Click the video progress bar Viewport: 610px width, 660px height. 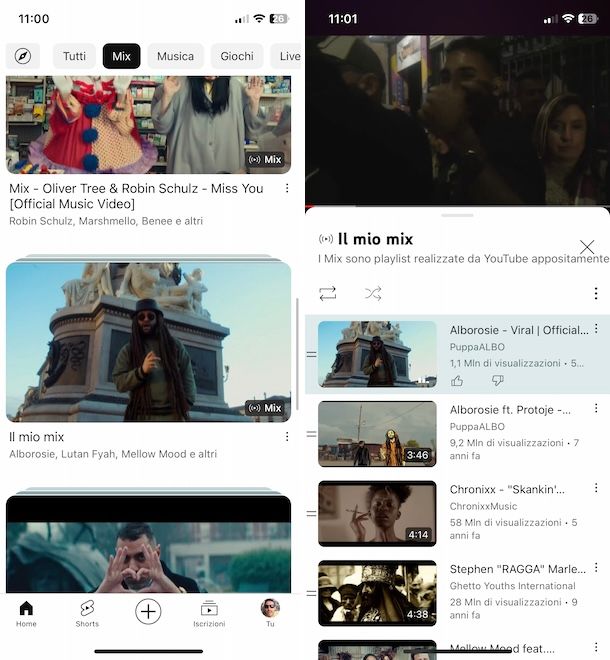[x=457, y=206]
